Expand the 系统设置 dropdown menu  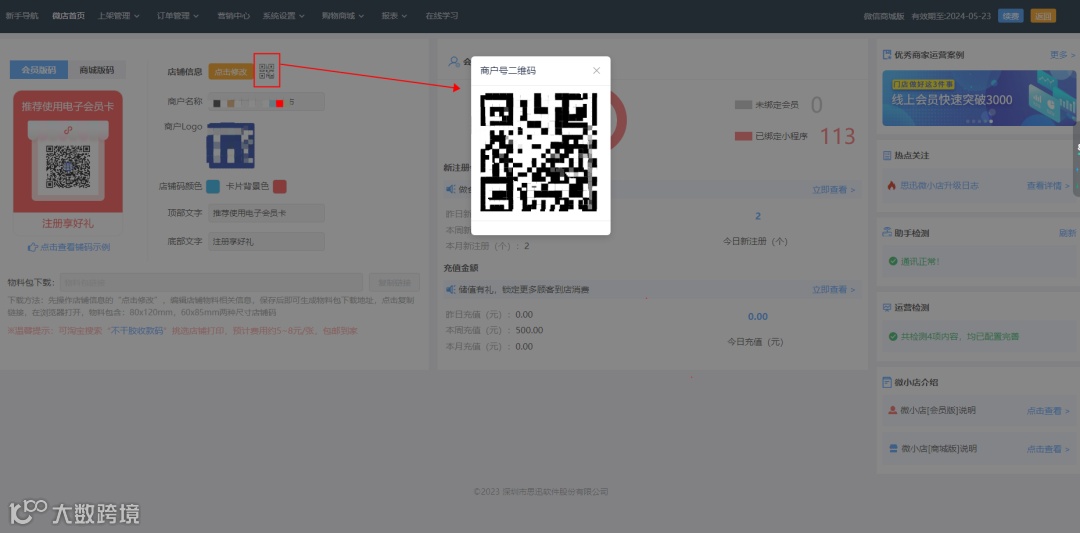[283, 16]
